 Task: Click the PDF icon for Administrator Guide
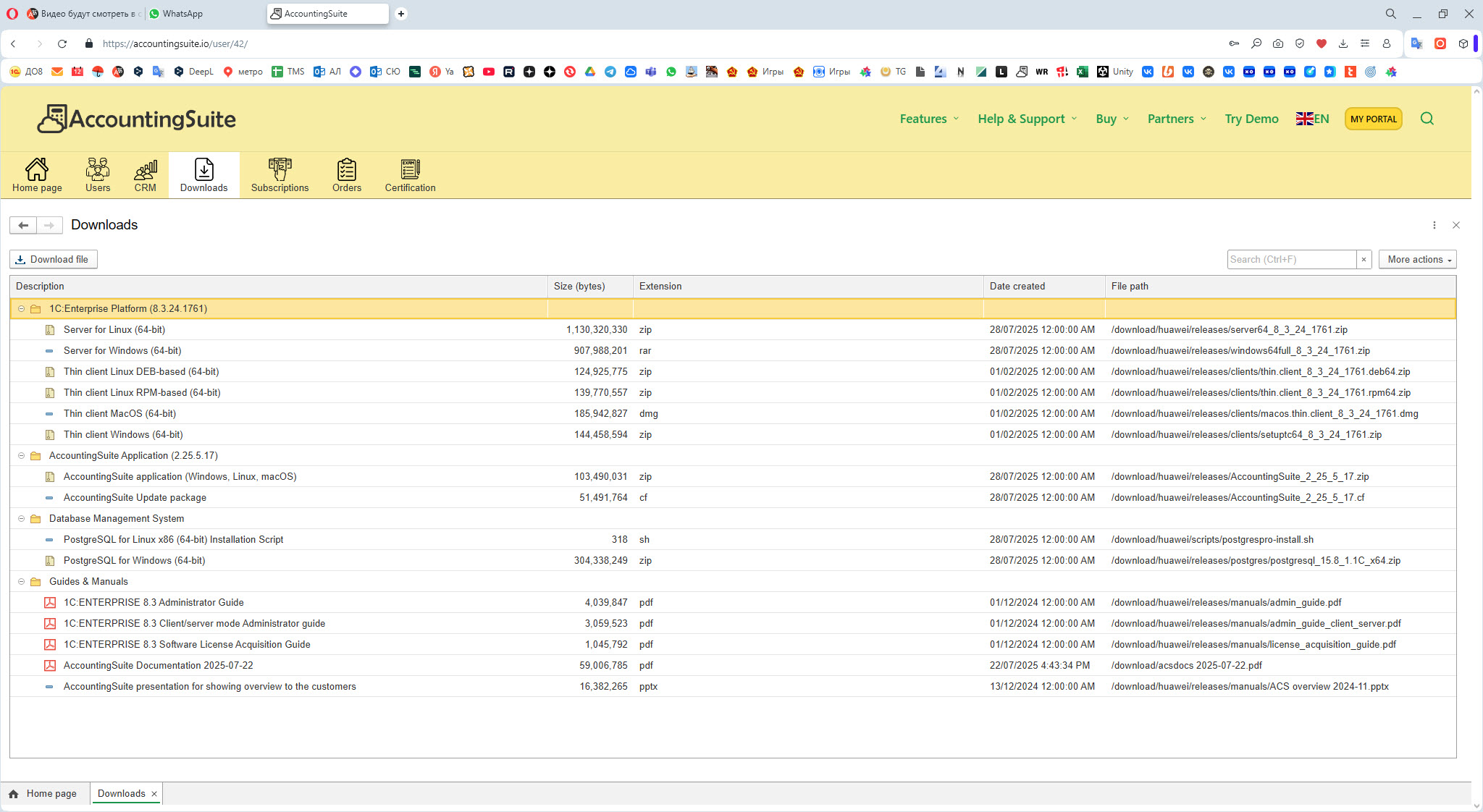50,603
